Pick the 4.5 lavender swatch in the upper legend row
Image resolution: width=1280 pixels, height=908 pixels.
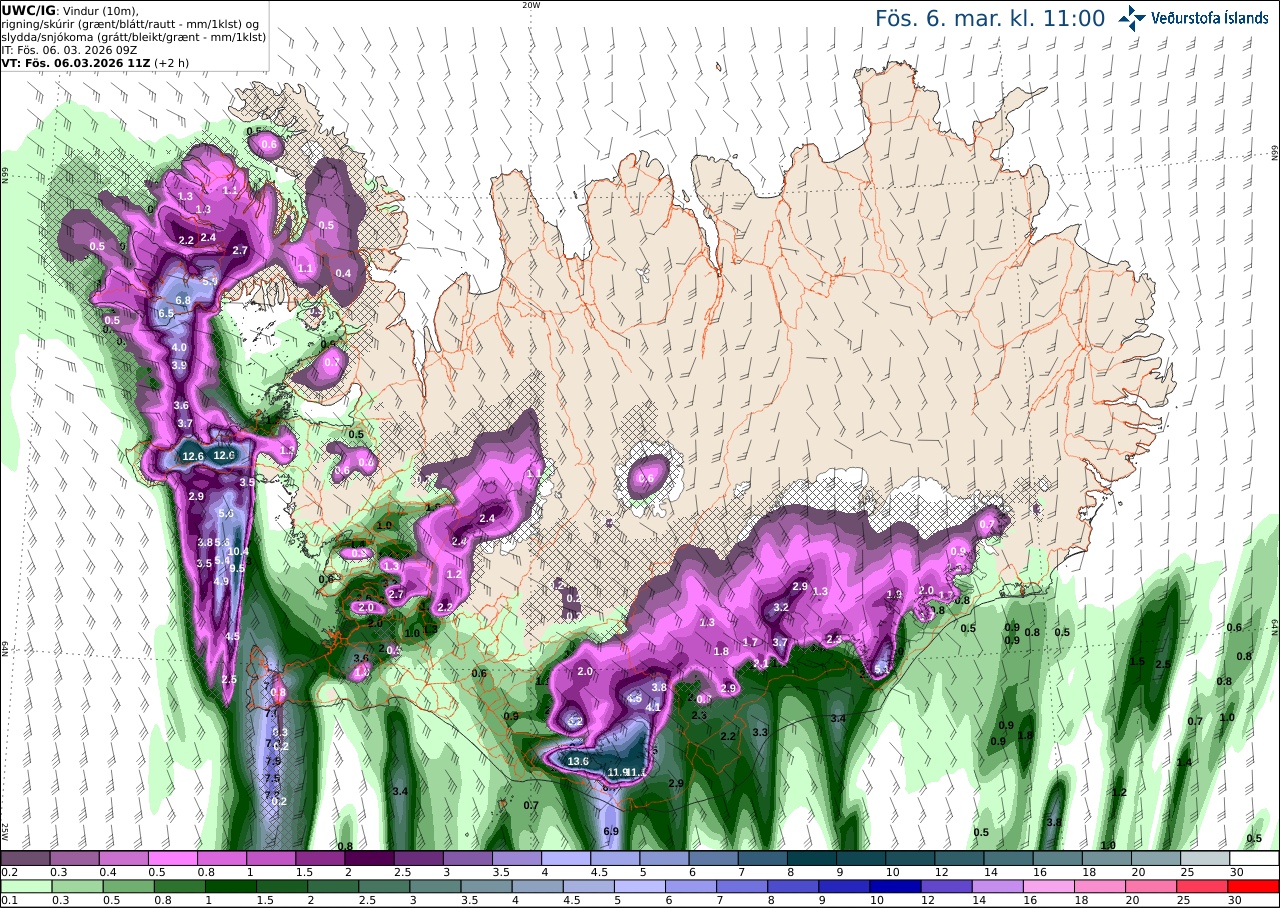pyautogui.click(x=566, y=858)
